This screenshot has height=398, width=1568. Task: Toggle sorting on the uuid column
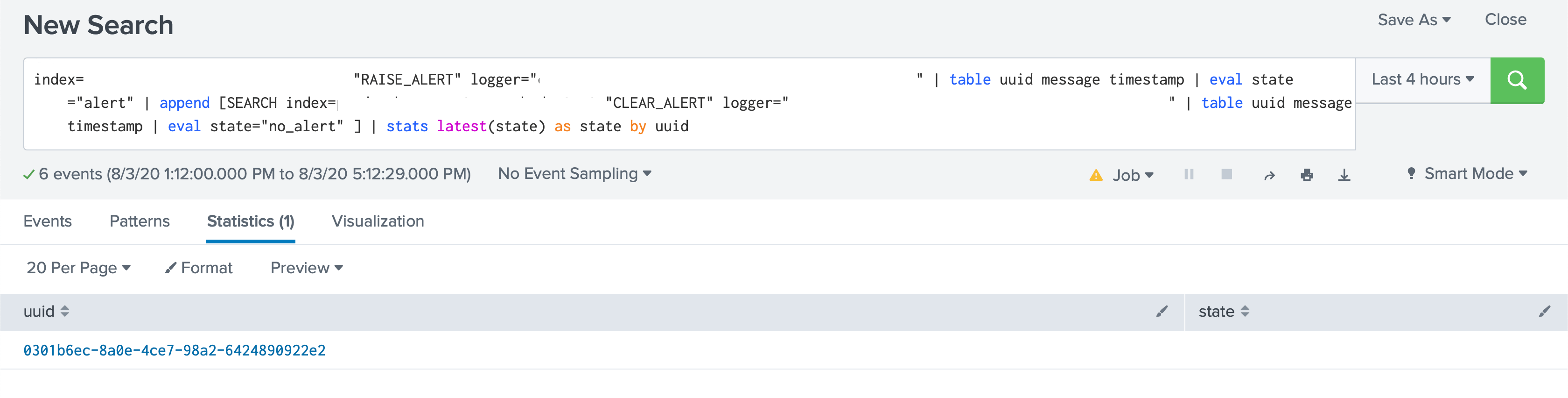coord(63,312)
